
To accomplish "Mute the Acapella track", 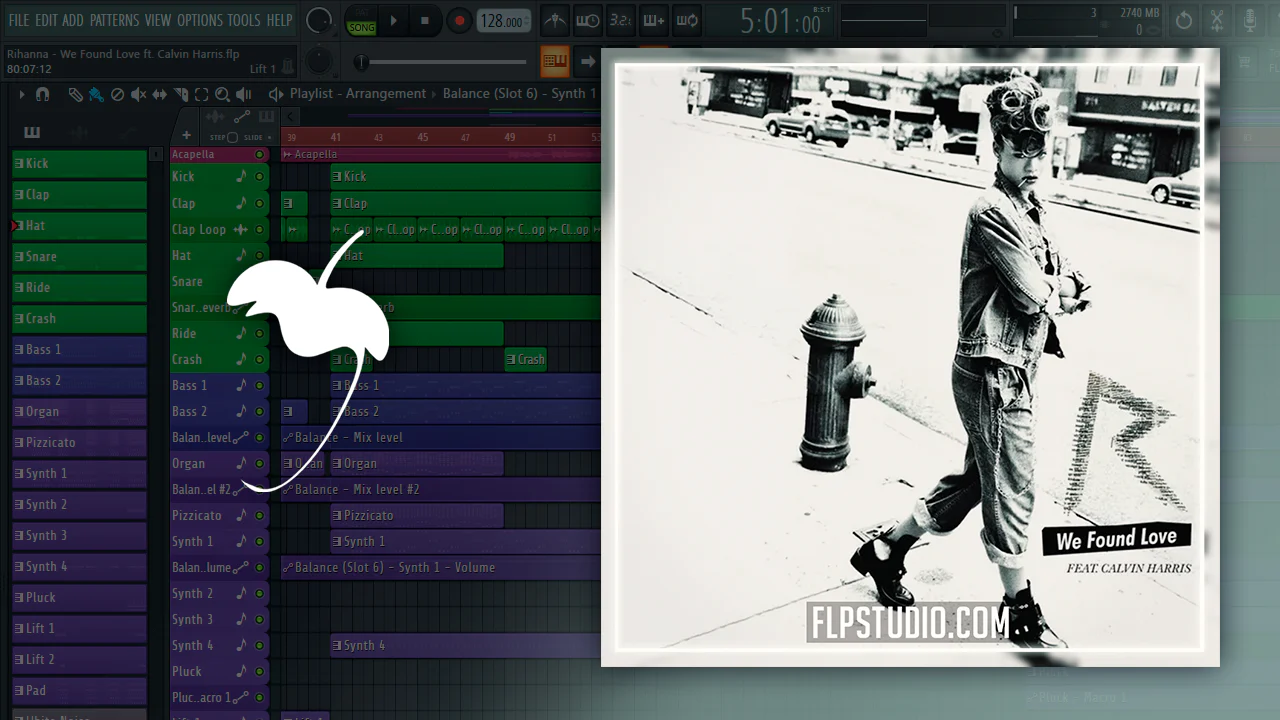I will click(260, 154).
